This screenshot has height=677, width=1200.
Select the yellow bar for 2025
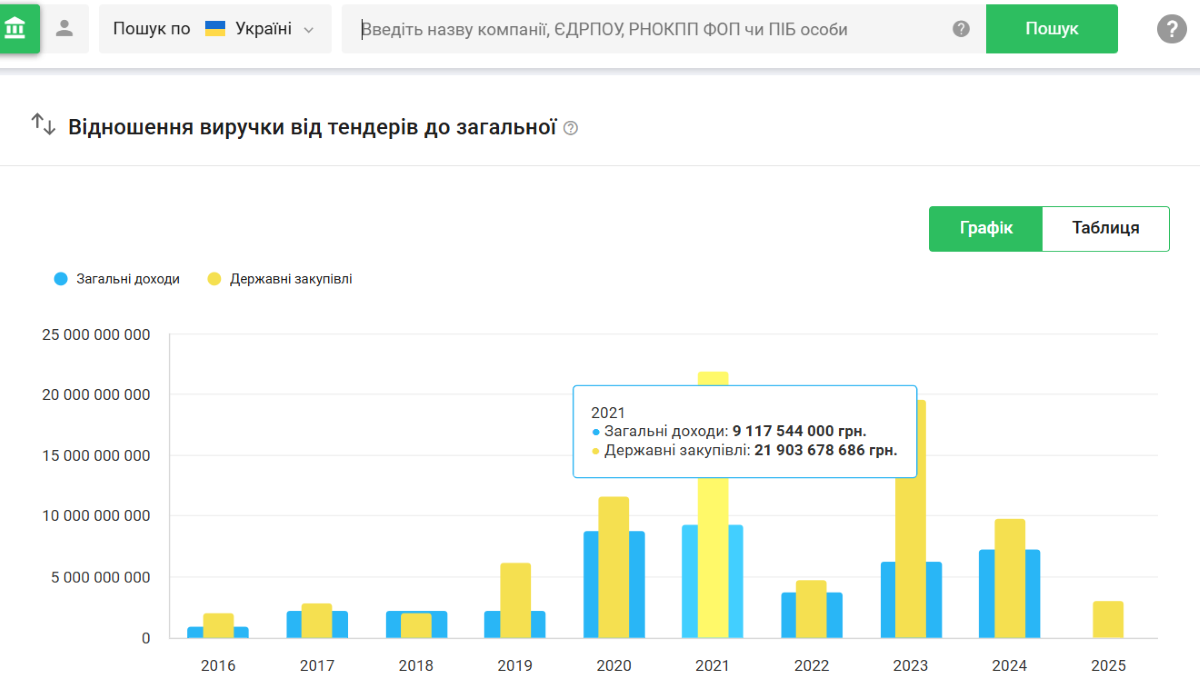point(1108,619)
